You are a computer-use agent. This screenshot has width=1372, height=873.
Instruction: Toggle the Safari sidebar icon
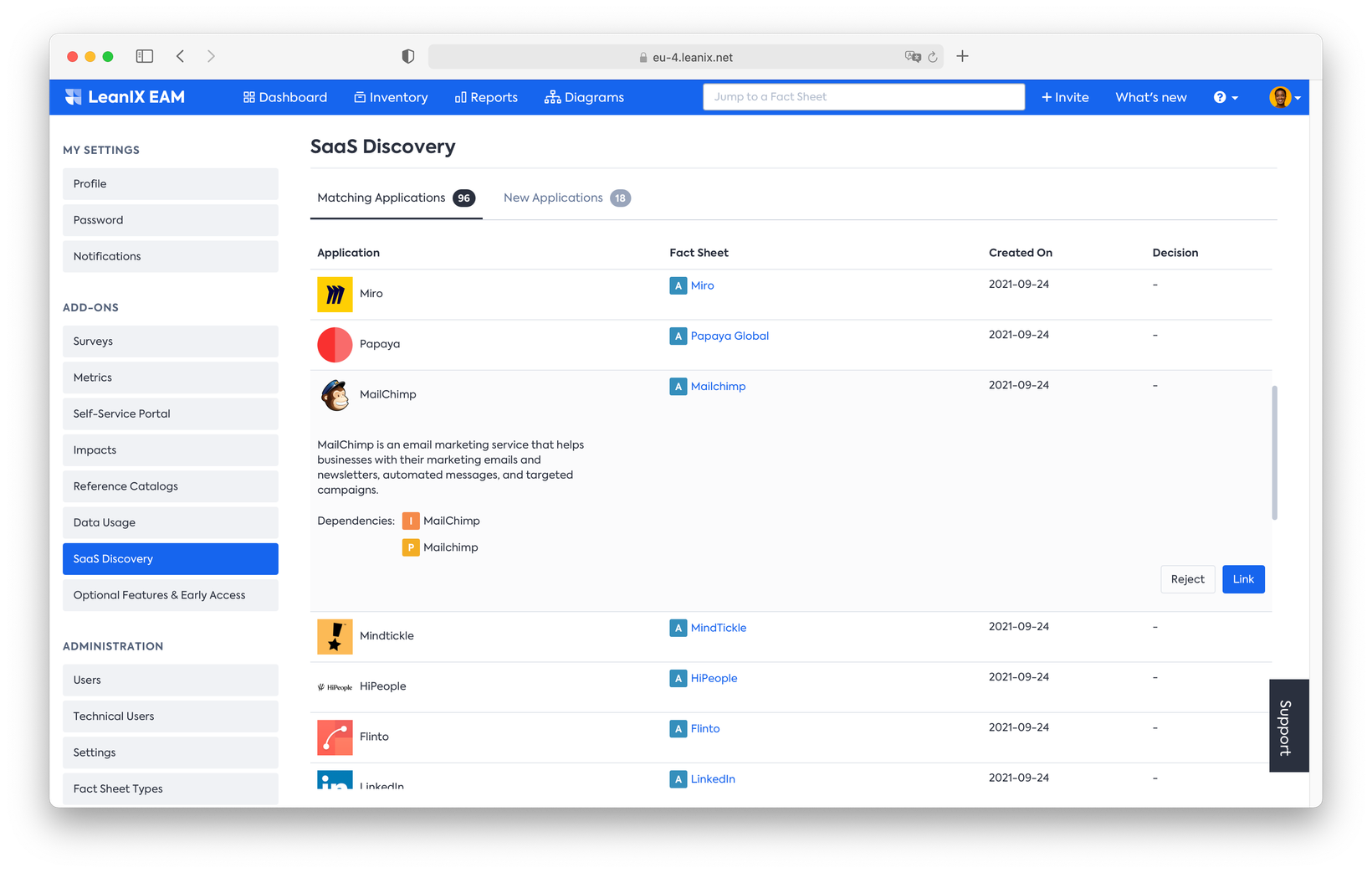(145, 56)
